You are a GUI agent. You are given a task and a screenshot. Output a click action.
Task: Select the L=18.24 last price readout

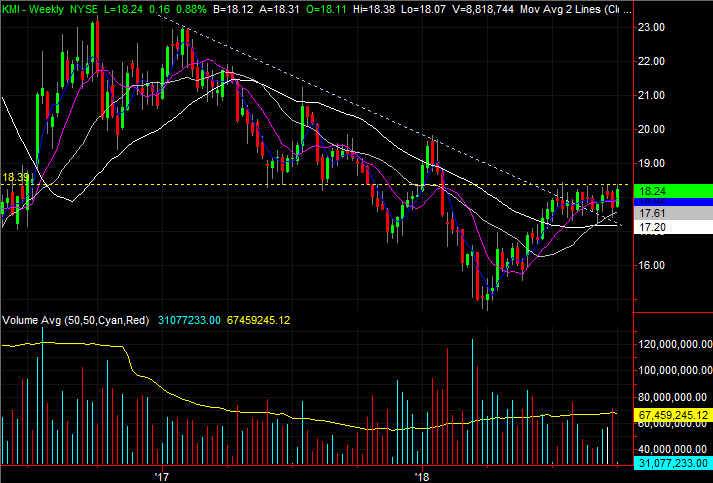(x=122, y=9)
